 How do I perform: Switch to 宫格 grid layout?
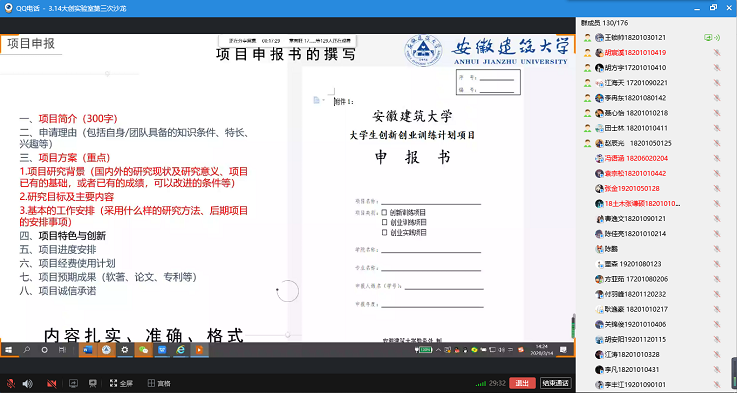tap(159, 384)
